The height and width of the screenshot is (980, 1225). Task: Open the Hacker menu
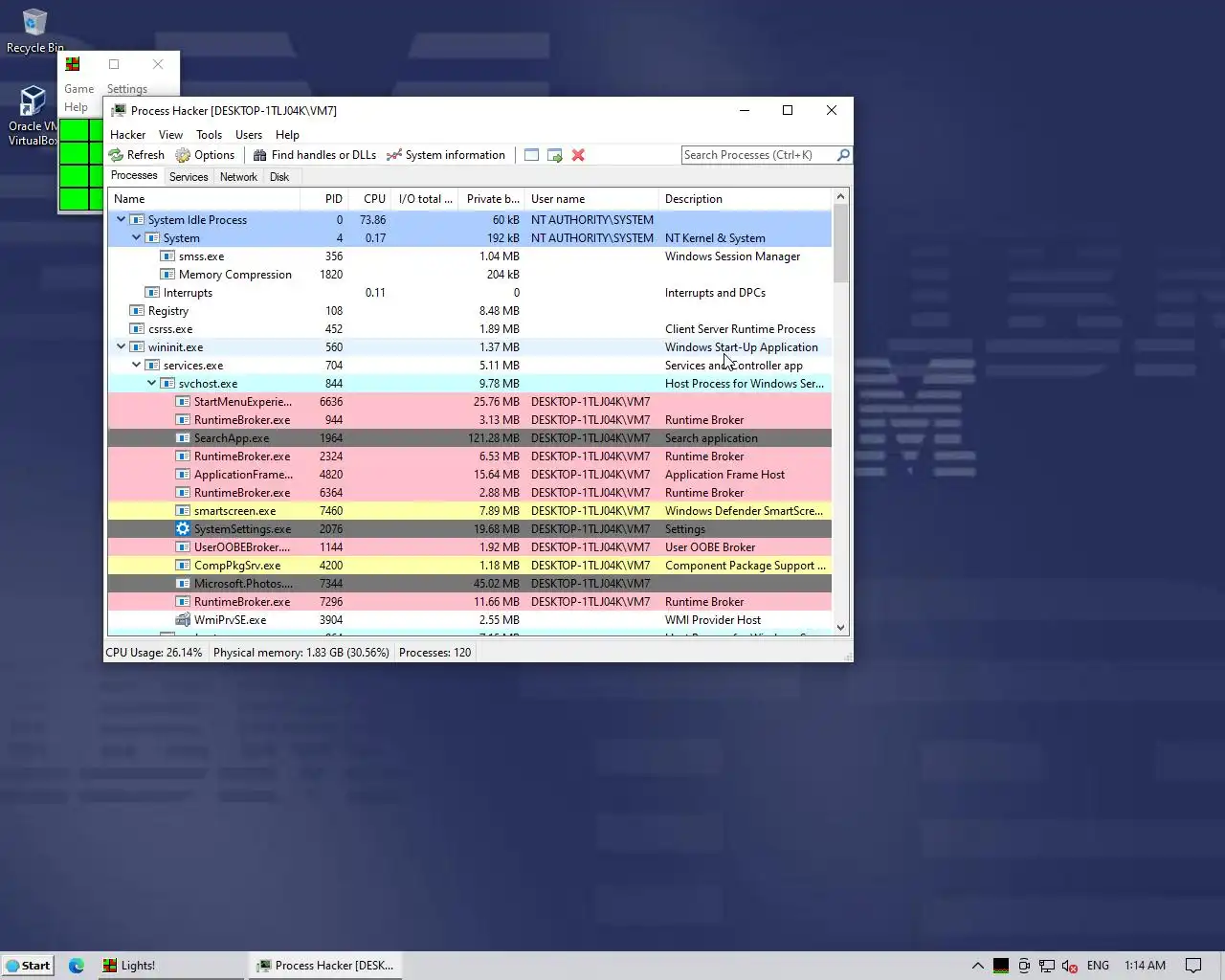click(x=127, y=135)
